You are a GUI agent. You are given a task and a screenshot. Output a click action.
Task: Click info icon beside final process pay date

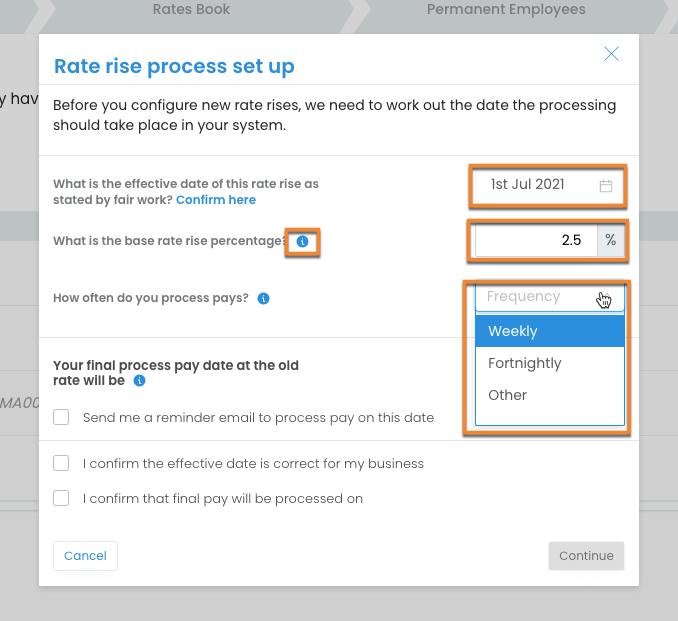tap(140, 381)
